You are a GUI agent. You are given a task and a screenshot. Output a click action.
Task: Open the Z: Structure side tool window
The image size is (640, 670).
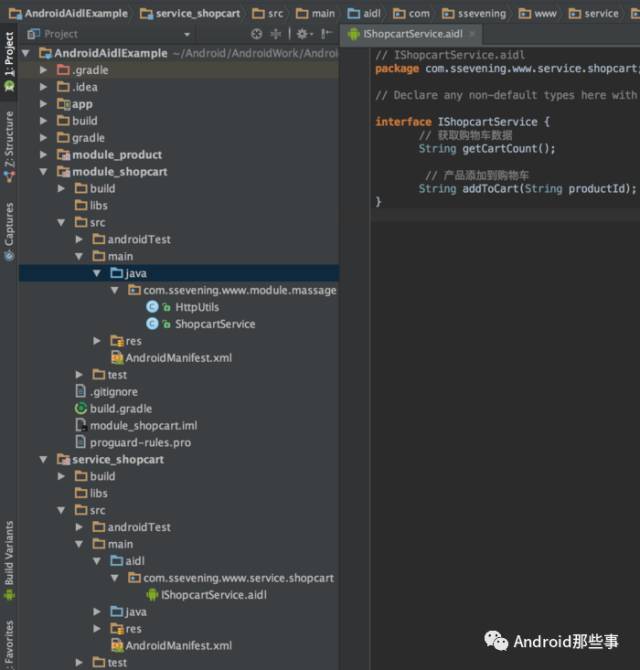pyautogui.click(x=9, y=147)
